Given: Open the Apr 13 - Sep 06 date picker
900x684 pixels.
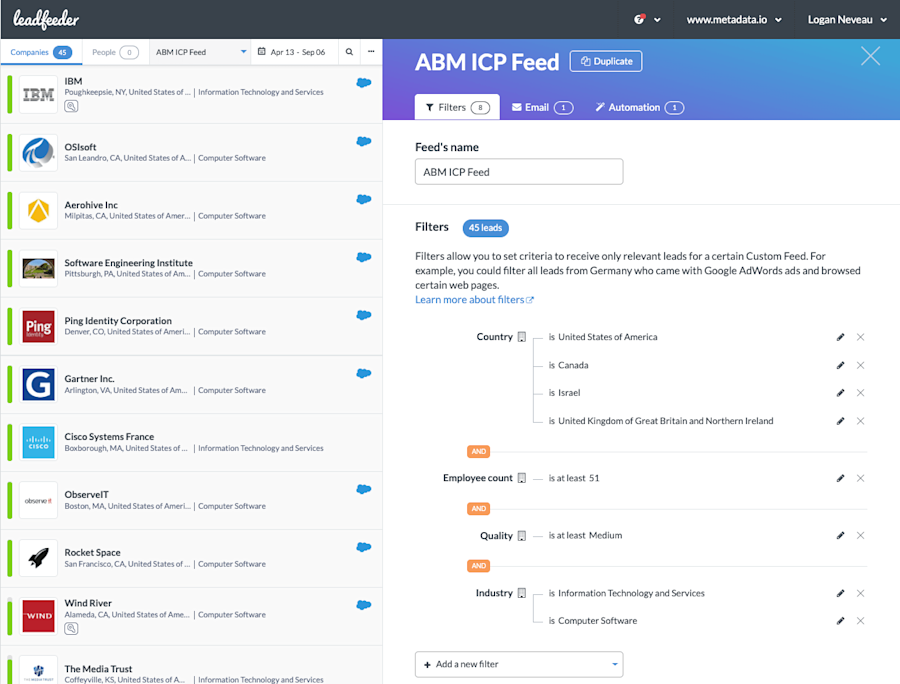Looking at the screenshot, I should (294, 52).
